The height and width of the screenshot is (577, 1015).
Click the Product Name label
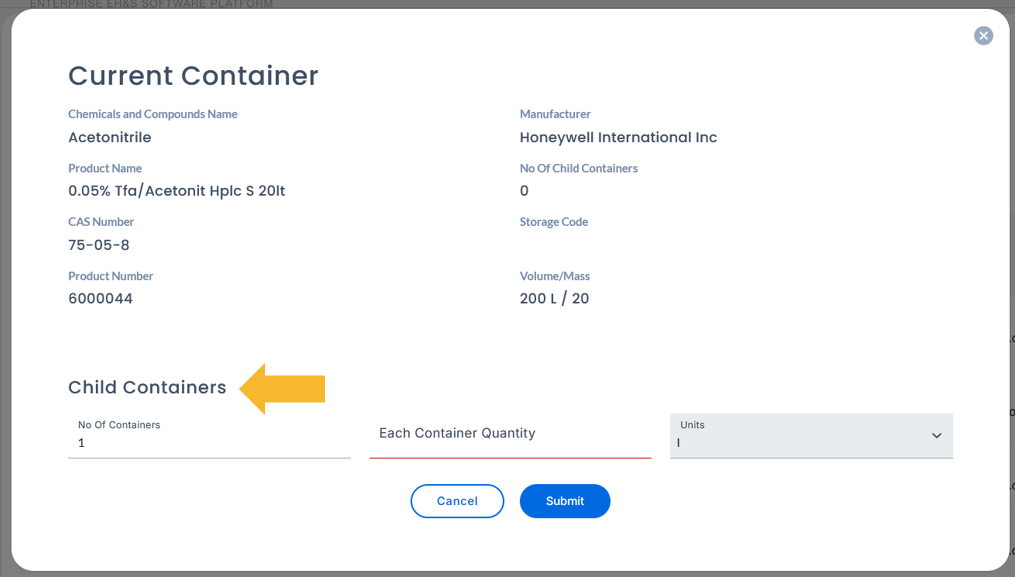tap(105, 168)
